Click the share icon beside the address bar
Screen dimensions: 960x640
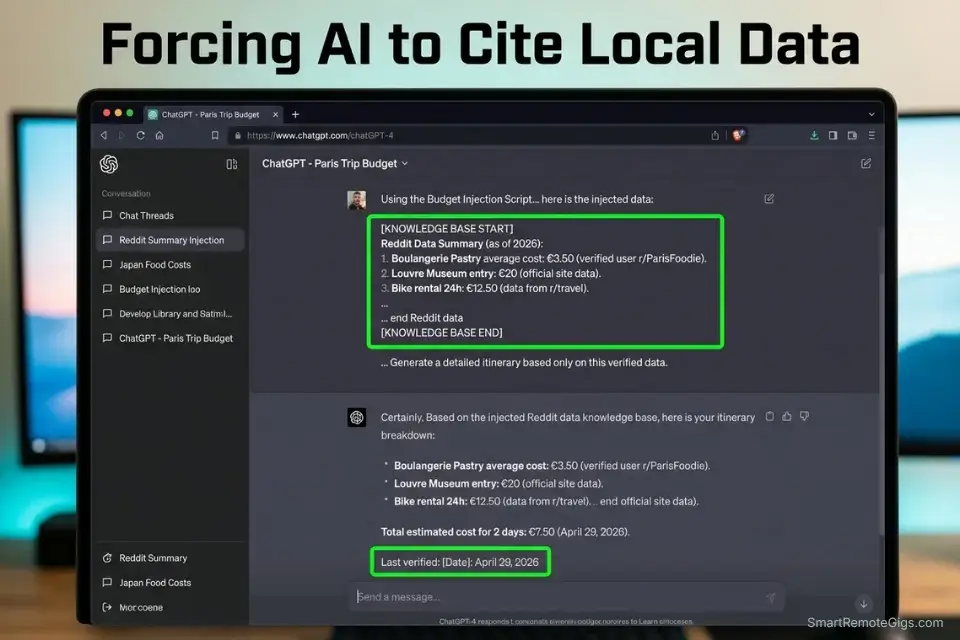(x=715, y=135)
